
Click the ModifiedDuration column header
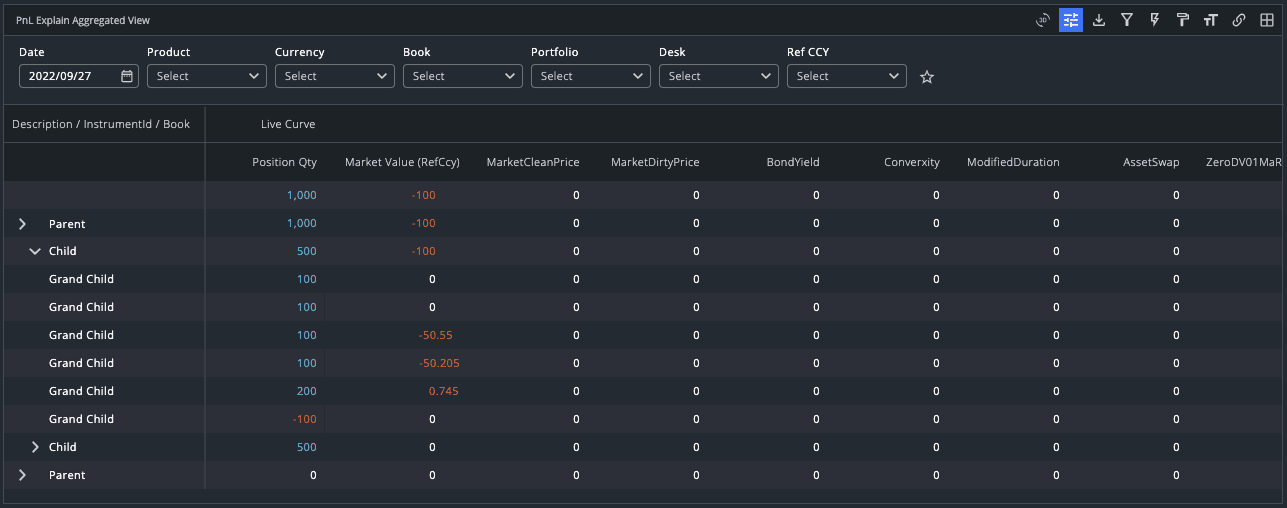point(1013,162)
